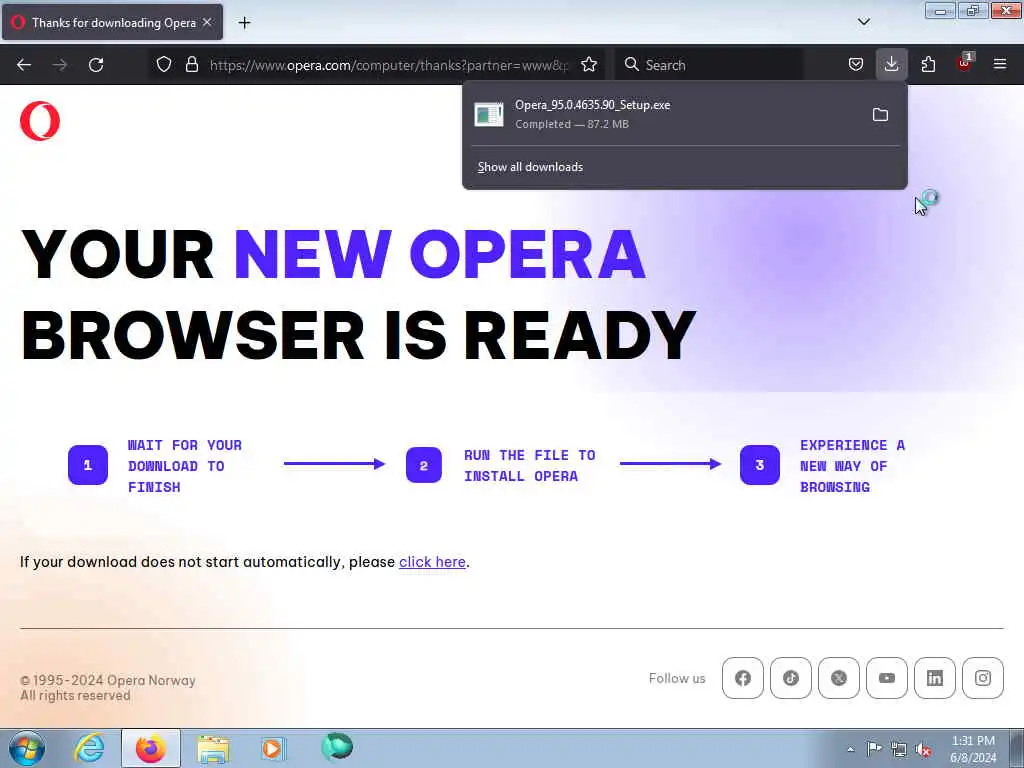Reload the current Opera page

[x=96, y=65]
